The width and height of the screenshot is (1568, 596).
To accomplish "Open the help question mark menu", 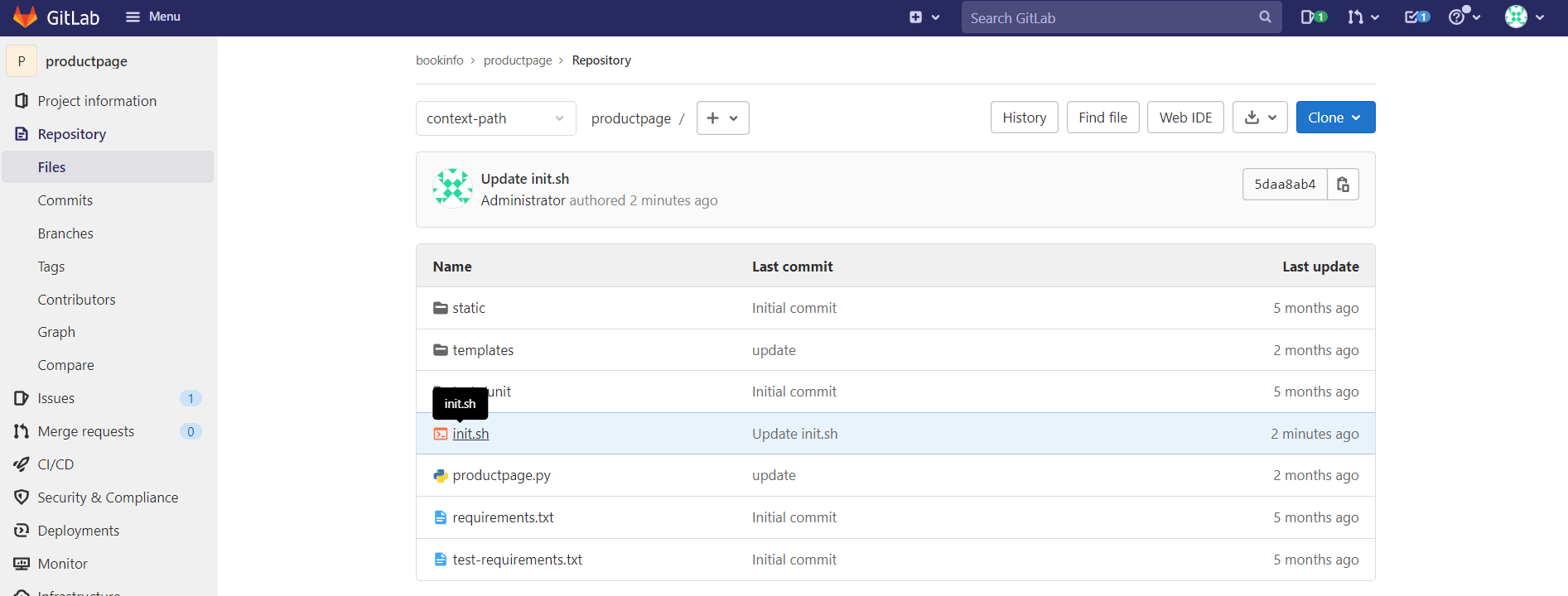I will point(1464,17).
